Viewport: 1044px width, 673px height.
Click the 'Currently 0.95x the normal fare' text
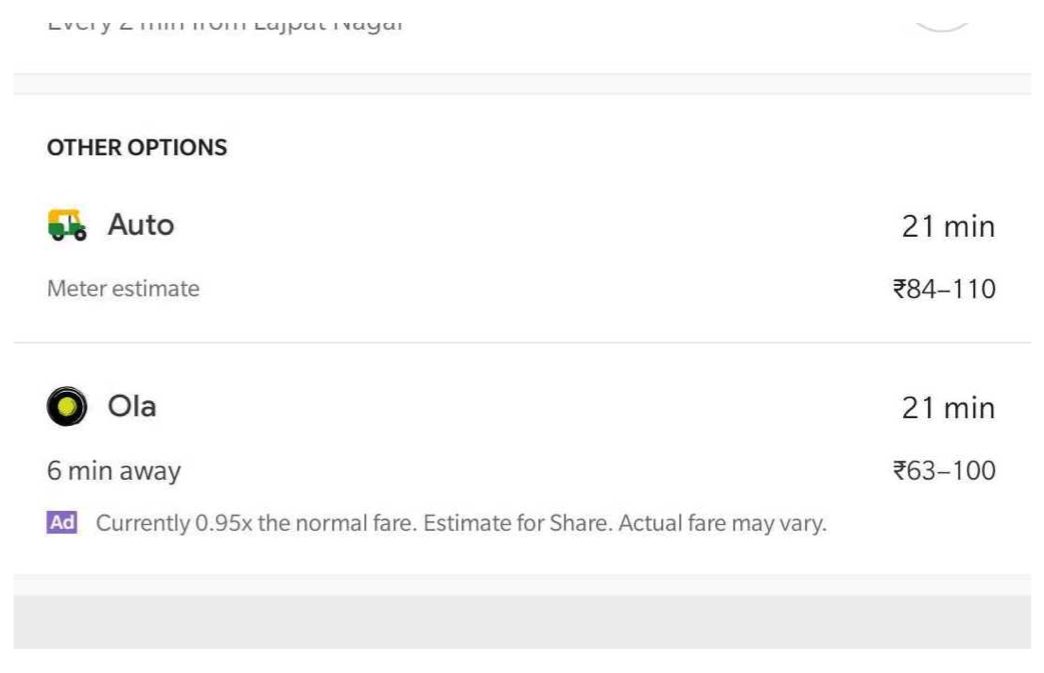pyautogui.click(x=255, y=523)
